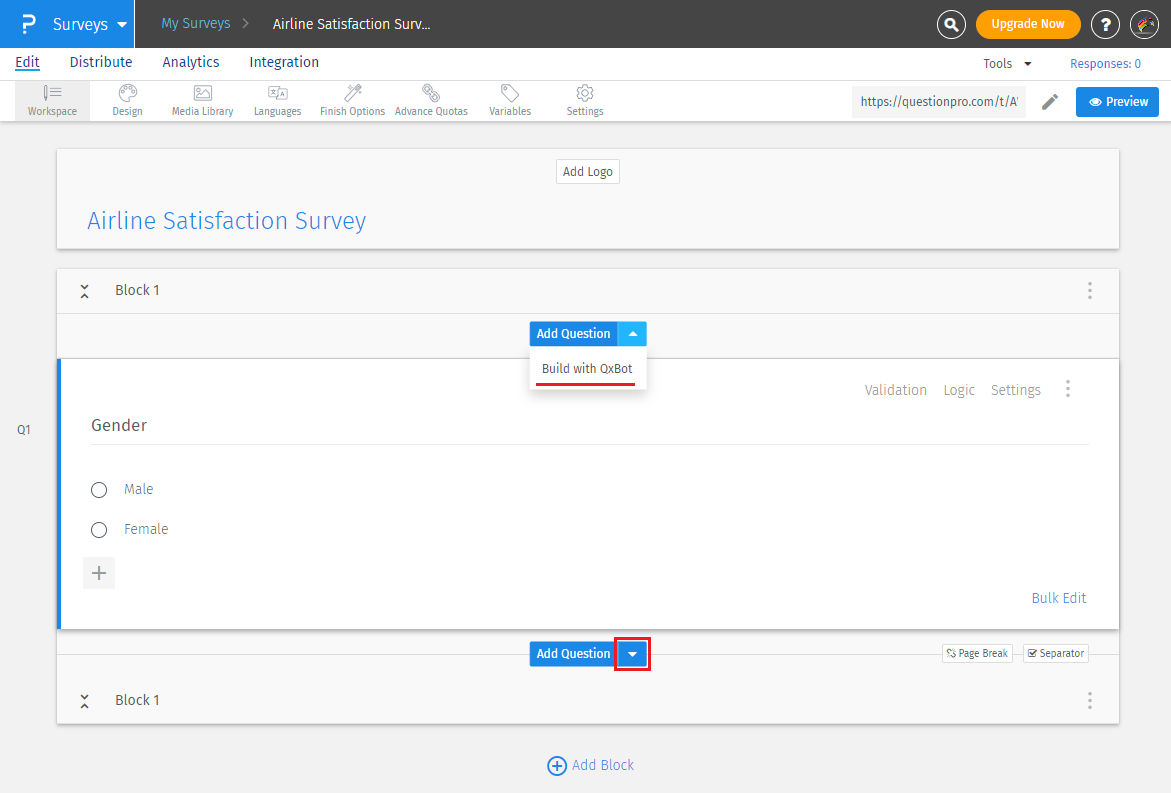Collapse the first Block 1 section
The height and width of the screenshot is (793, 1171).
[85, 291]
